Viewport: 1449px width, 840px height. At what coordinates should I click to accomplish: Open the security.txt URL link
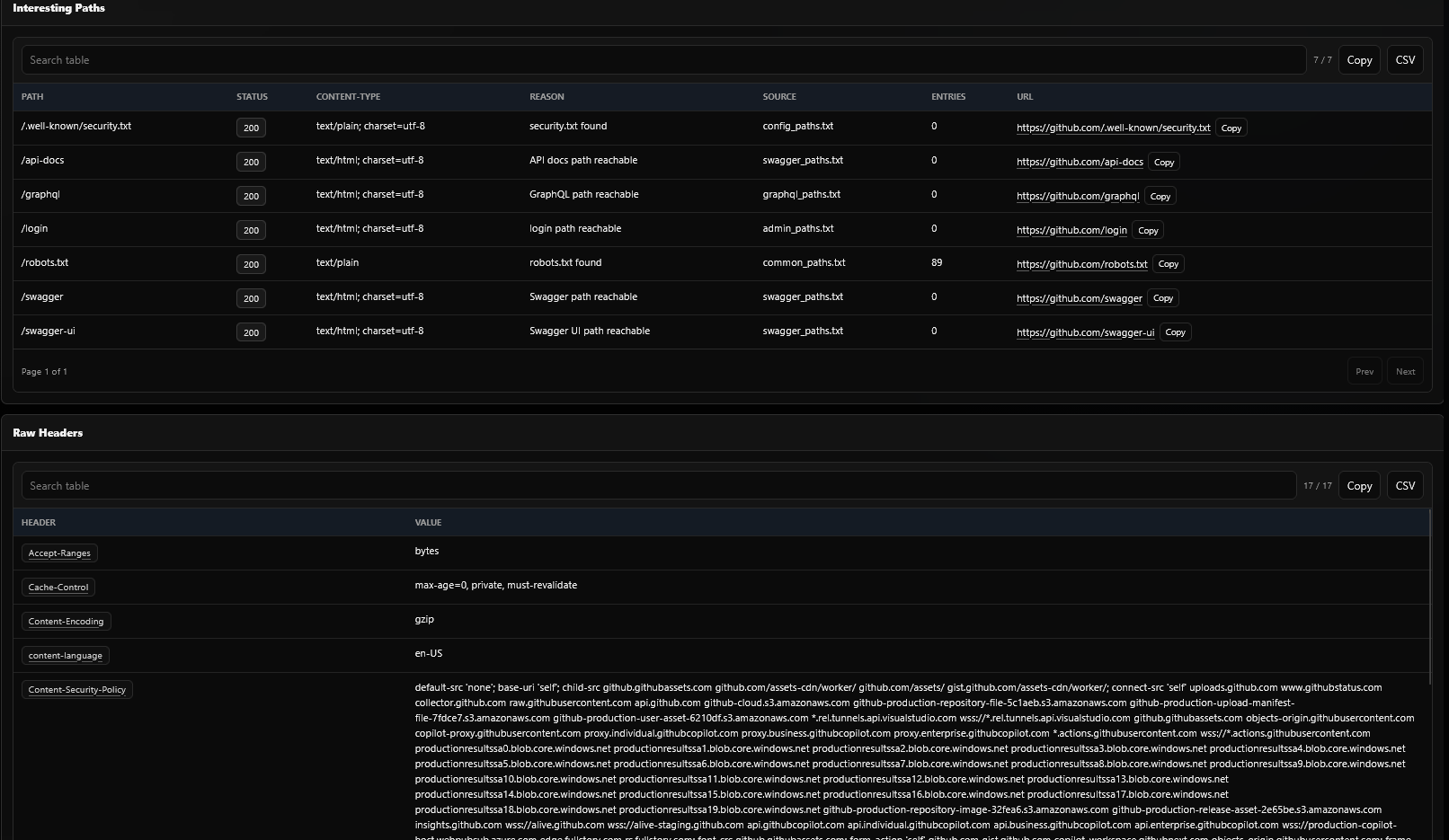pos(1113,128)
